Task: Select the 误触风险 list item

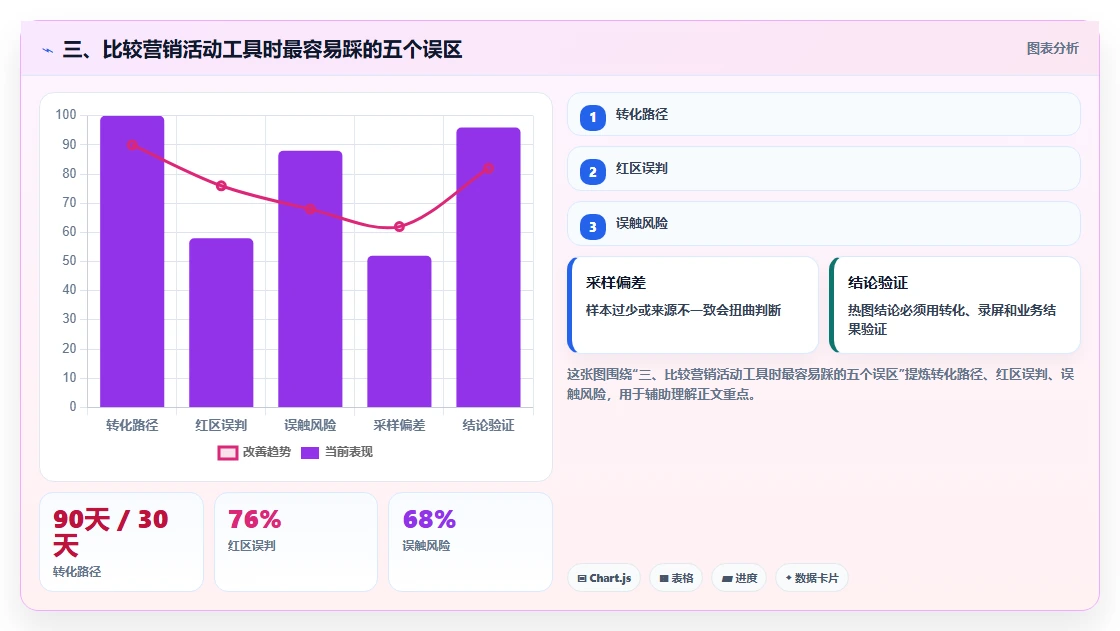Action: [824, 224]
